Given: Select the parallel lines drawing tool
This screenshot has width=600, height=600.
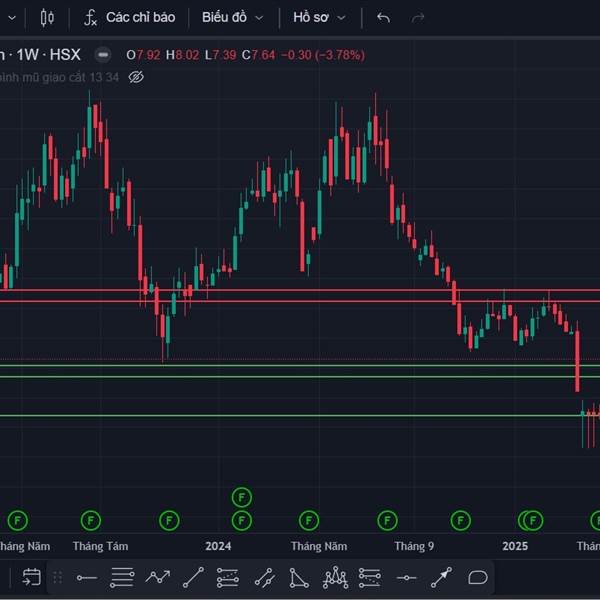Looking at the screenshot, I should click(x=122, y=577).
